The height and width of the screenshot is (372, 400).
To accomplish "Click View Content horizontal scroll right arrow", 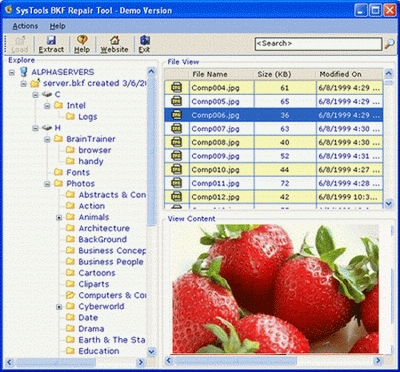I will (x=378, y=360).
